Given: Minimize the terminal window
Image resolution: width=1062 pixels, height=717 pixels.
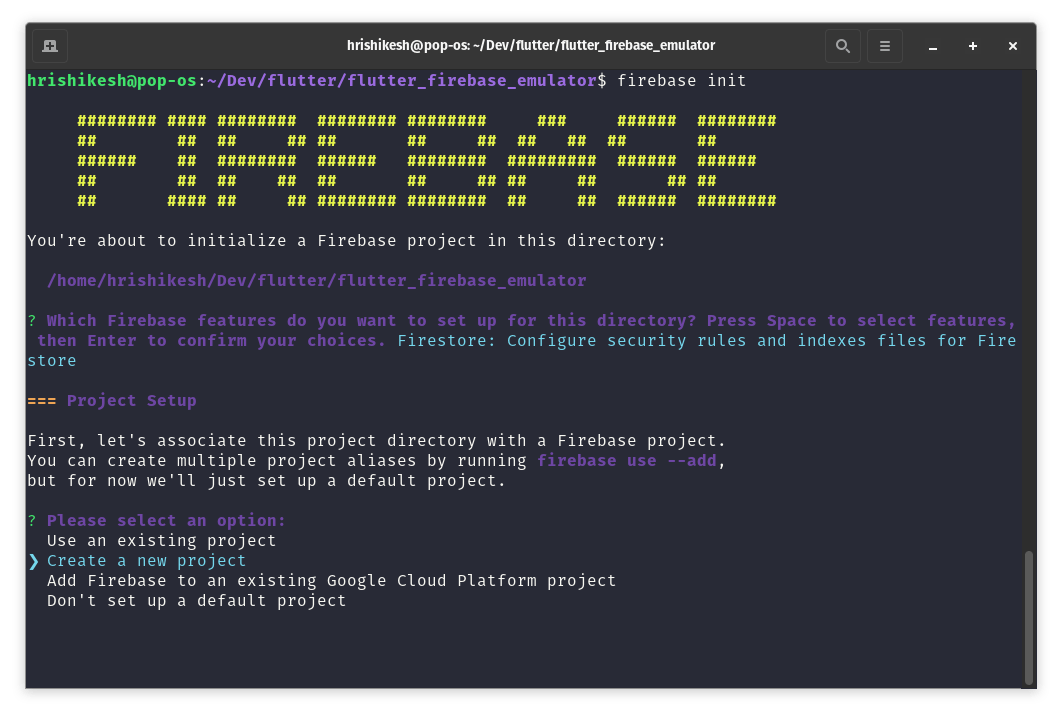Looking at the screenshot, I should (932, 46).
